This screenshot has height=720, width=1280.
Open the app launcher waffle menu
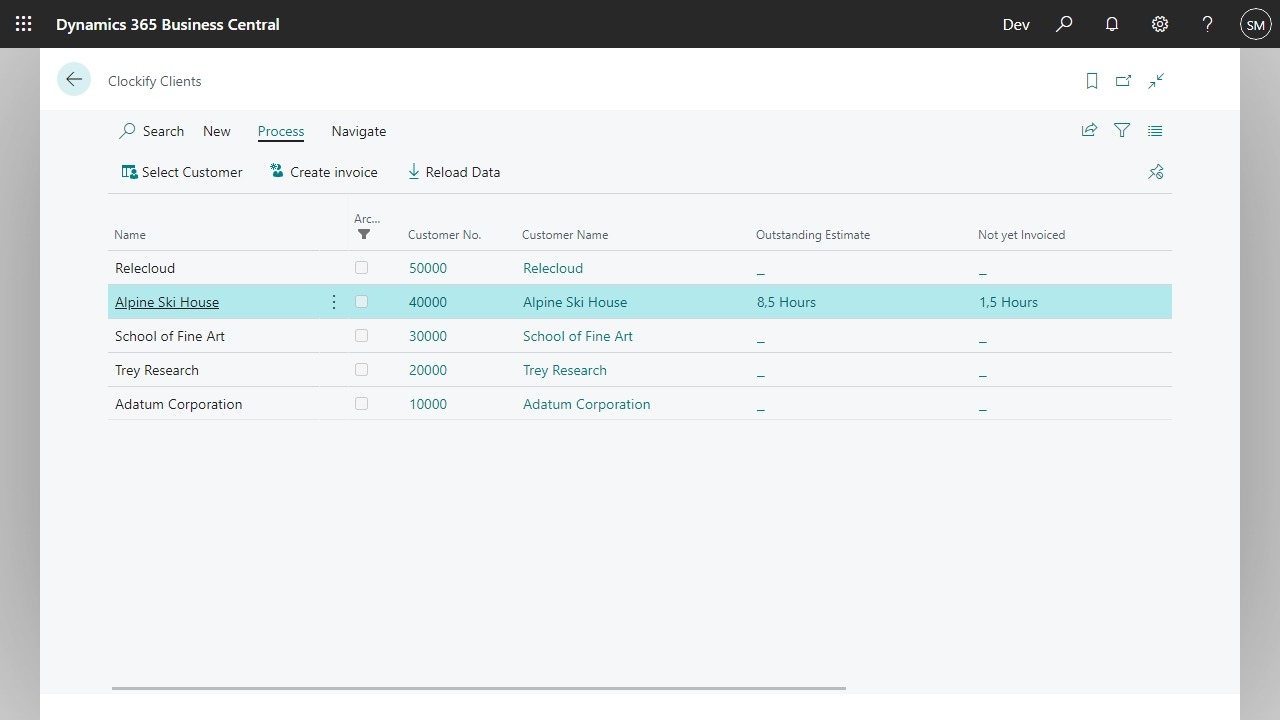pyautogui.click(x=24, y=24)
